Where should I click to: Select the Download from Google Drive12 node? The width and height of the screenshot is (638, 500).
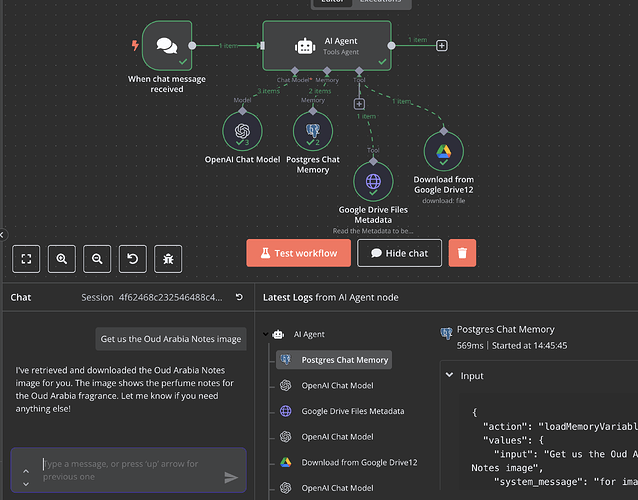(x=444, y=151)
